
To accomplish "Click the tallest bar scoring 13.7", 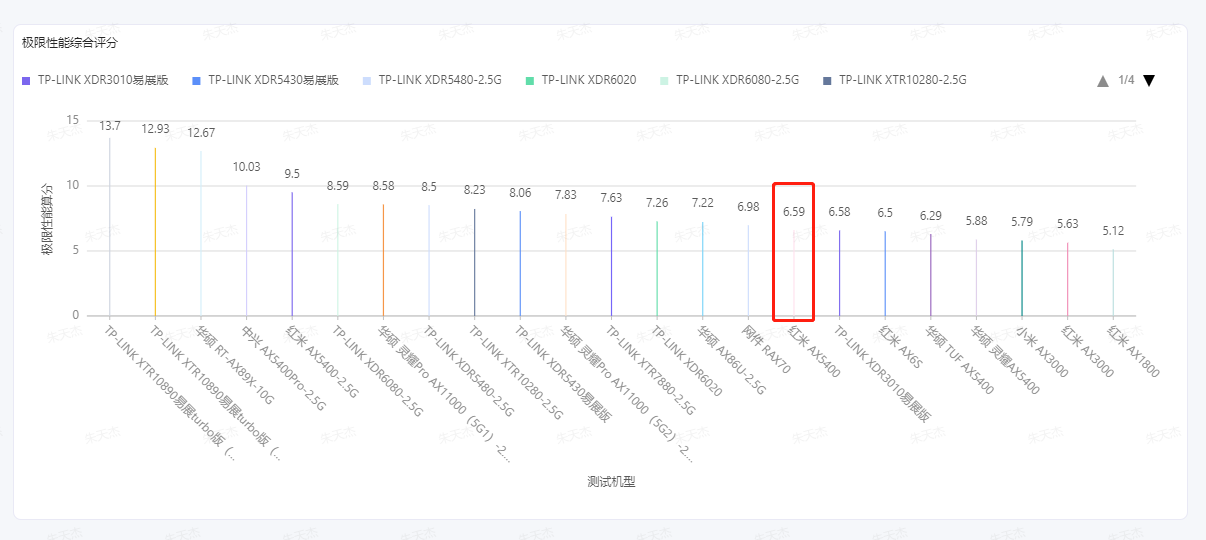I will click(110, 227).
